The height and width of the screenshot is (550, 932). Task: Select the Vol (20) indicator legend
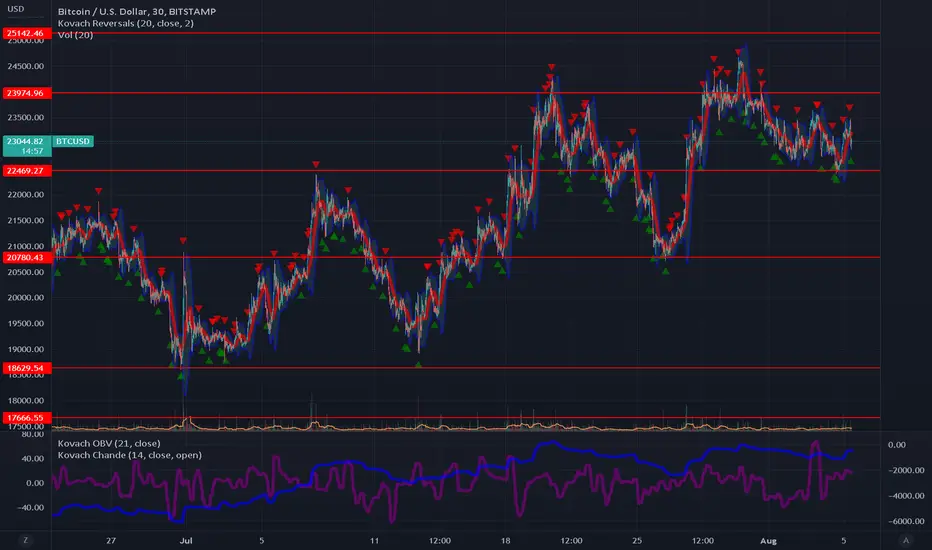pyautogui.click(x=75, y=35)
